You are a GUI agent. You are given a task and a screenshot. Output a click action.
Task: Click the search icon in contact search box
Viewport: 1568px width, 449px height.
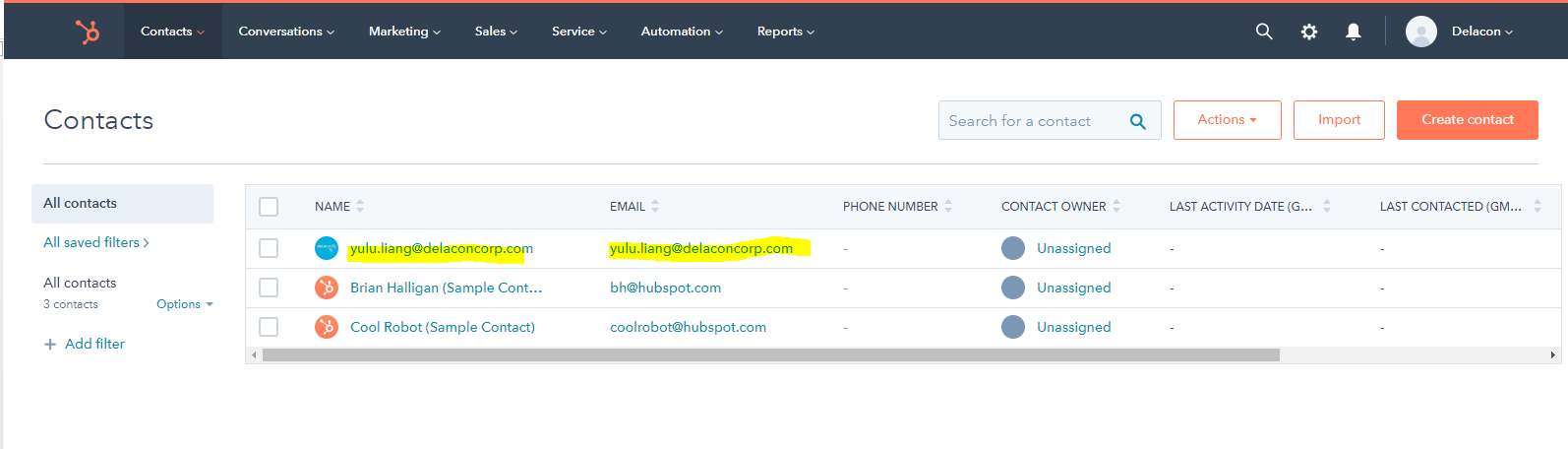coord(1138,121)
